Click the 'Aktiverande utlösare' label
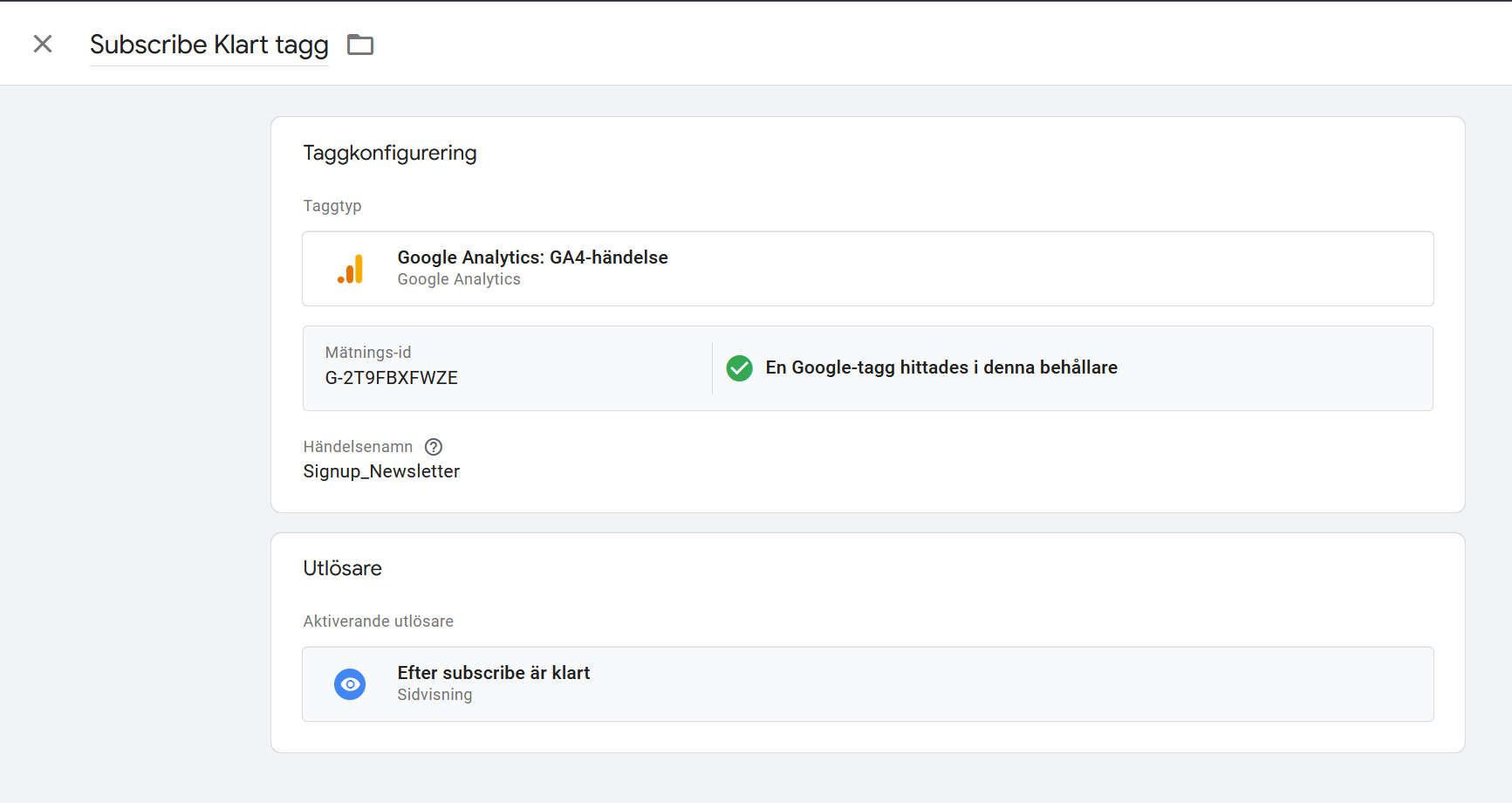1512x803 pixels. tap(379, 621)
